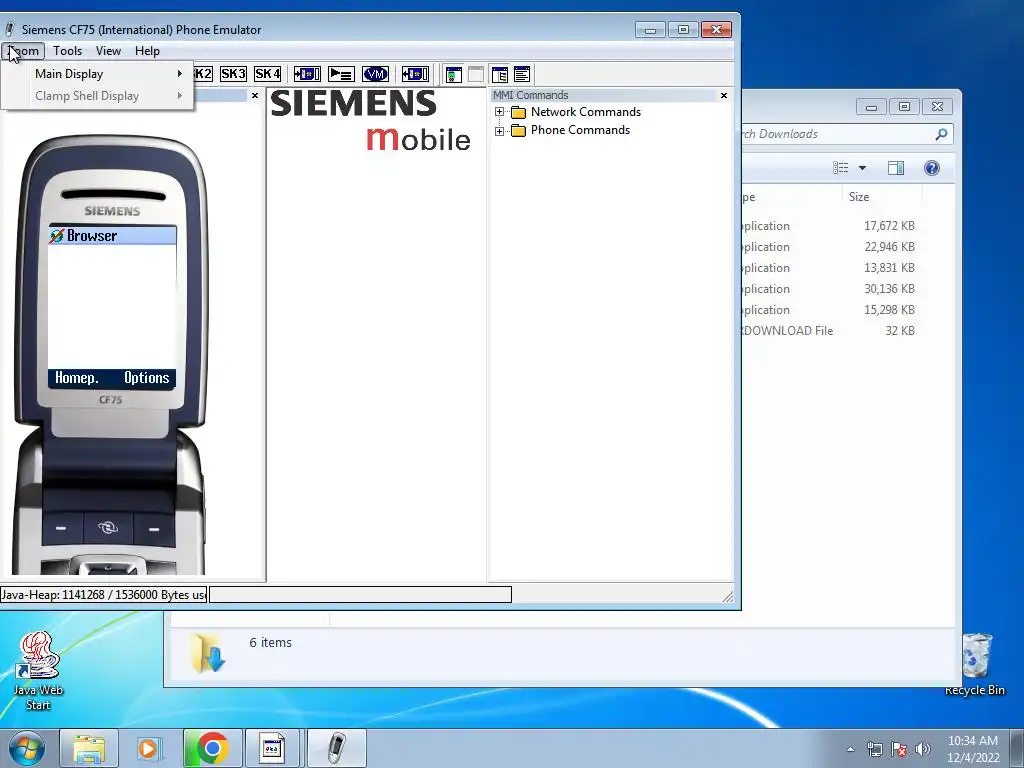
Task: Click the phone emulator taskbar button
Action: (336, 748)
